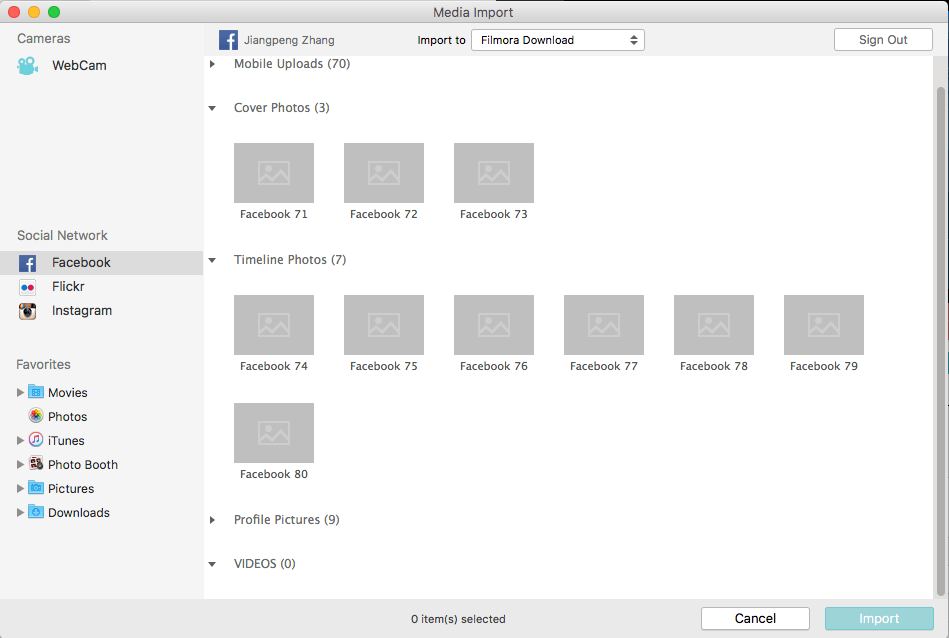949x638 pixels.
Task: Open Downloads label in Favorites
Action: [79, 513]
